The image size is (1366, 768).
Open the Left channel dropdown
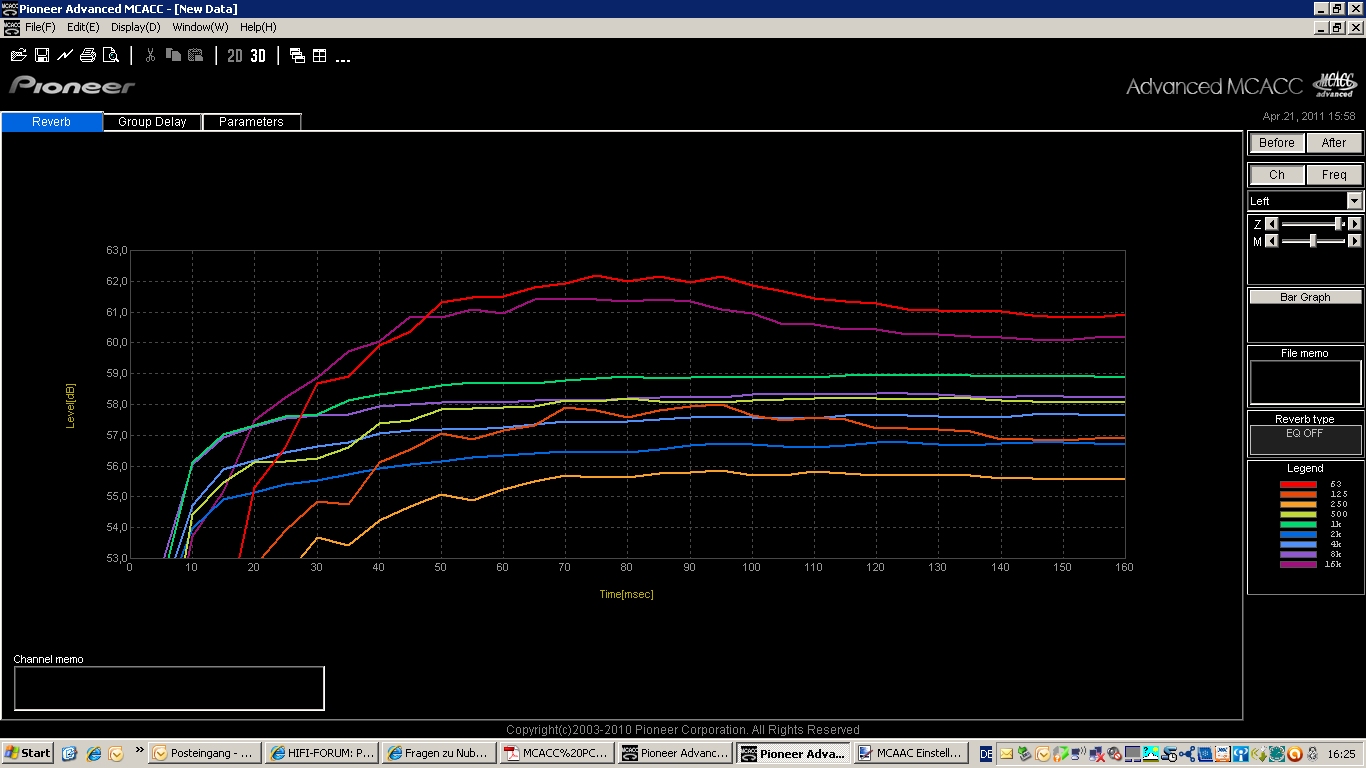click(1354, 201)
